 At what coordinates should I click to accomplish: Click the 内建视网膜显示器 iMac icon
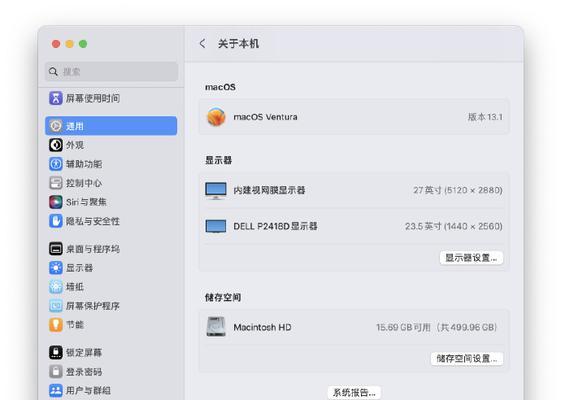click(x=216, y=190)
